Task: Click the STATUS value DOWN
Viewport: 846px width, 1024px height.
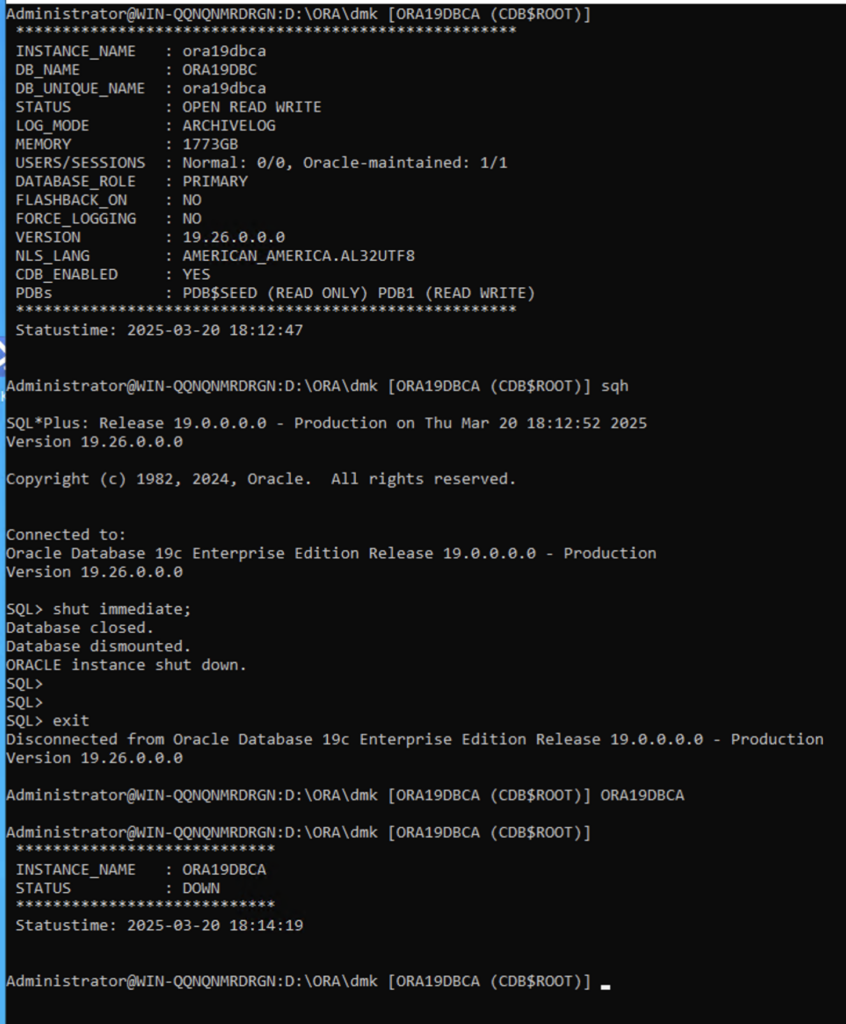Action: 201,889
